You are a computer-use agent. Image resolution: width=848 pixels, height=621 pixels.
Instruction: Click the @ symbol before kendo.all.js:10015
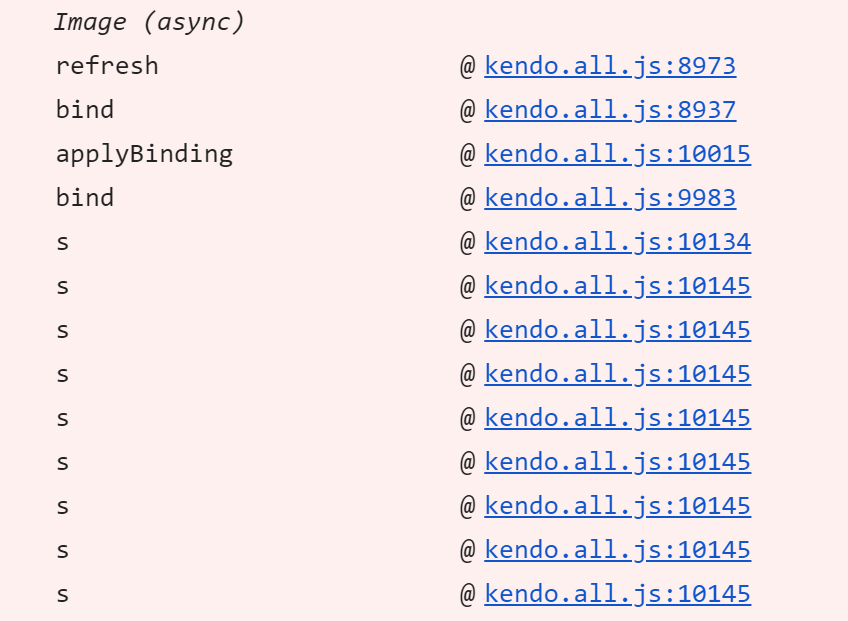(x=467, y=155)
